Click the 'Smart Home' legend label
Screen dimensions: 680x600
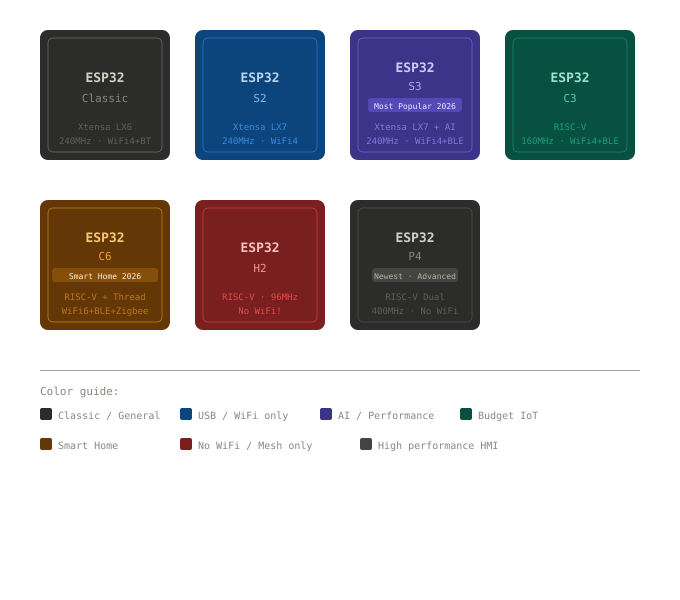click(x=88, y=445)
